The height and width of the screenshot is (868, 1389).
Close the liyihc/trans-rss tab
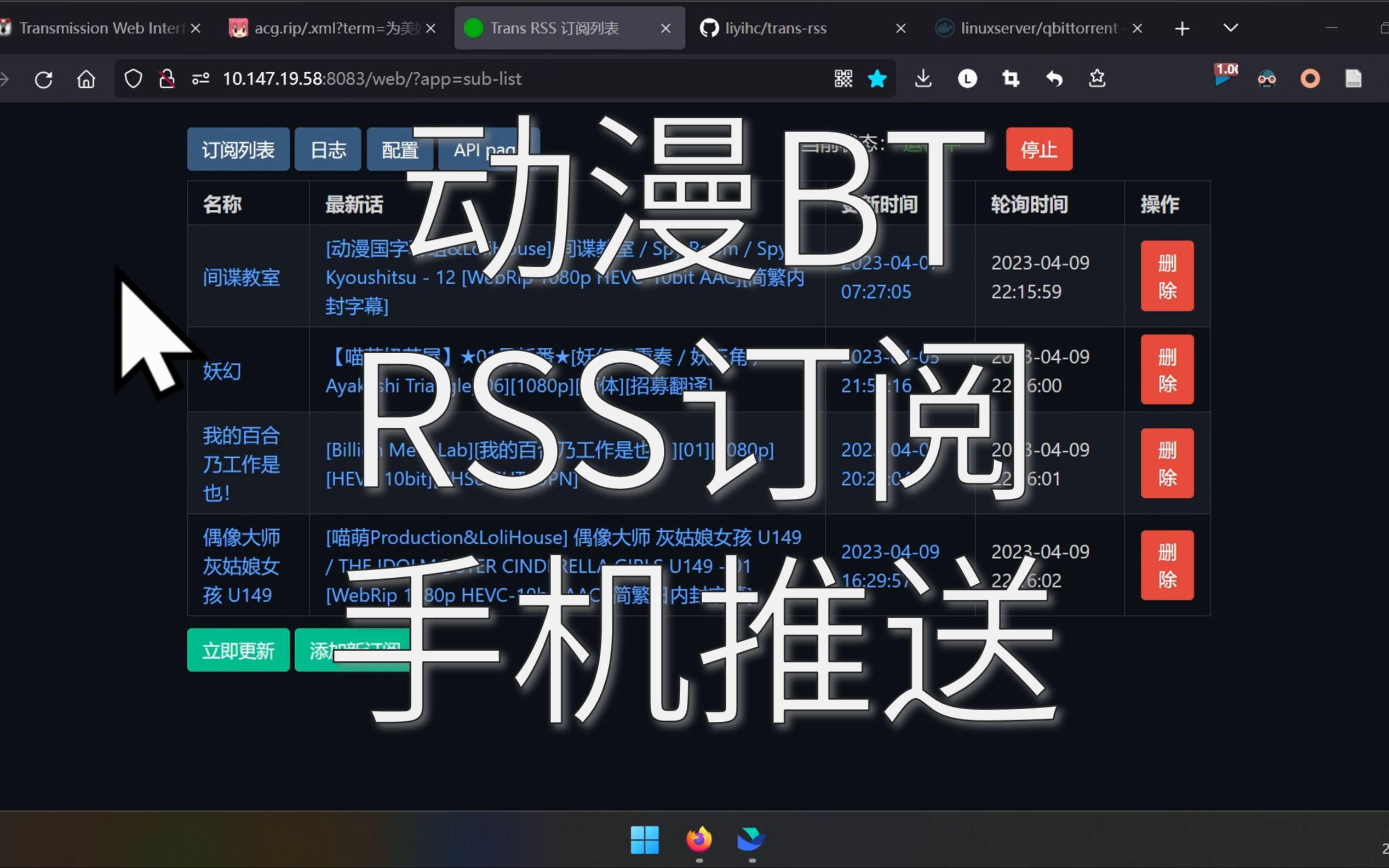[900, 28]
